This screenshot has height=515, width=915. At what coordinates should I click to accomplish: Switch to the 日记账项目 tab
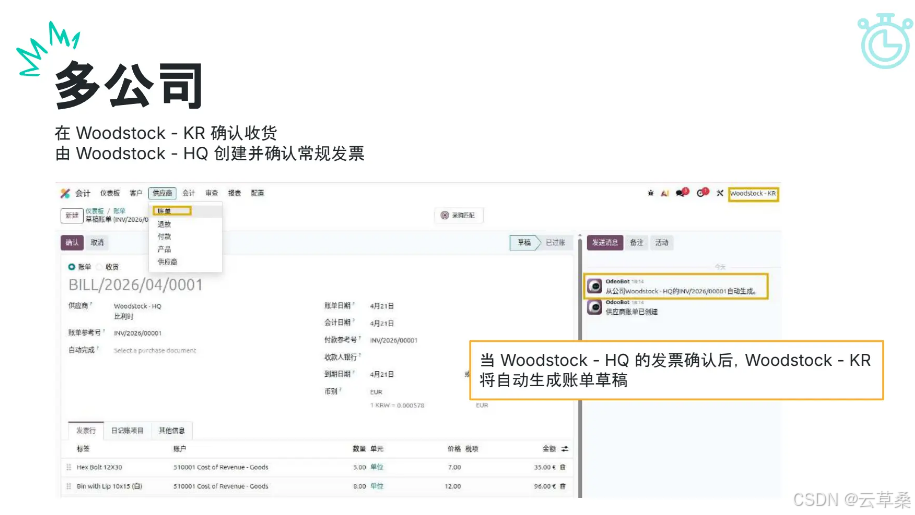127,430
